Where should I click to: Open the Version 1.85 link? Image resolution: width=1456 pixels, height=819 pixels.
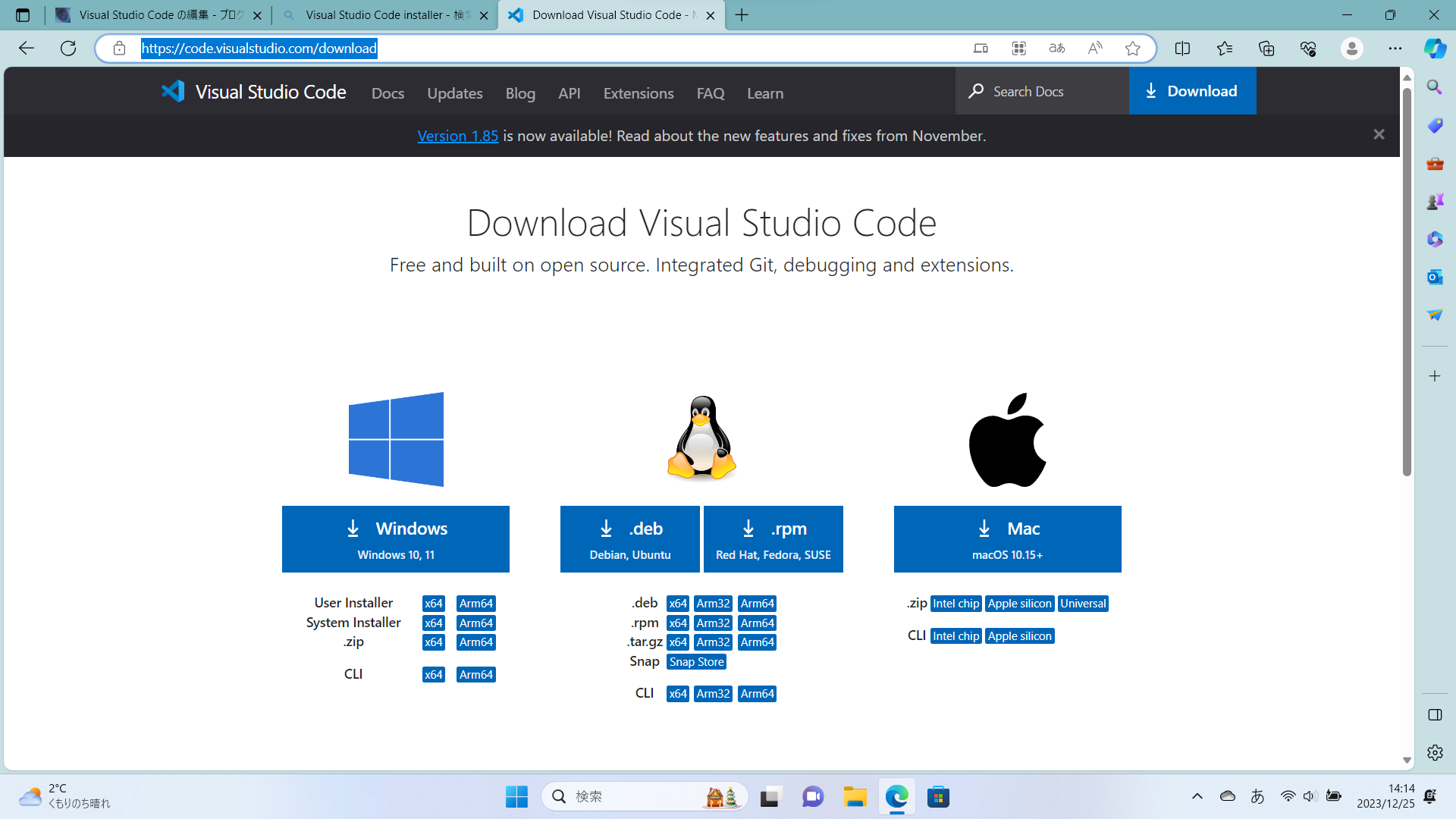coord(458,136)
